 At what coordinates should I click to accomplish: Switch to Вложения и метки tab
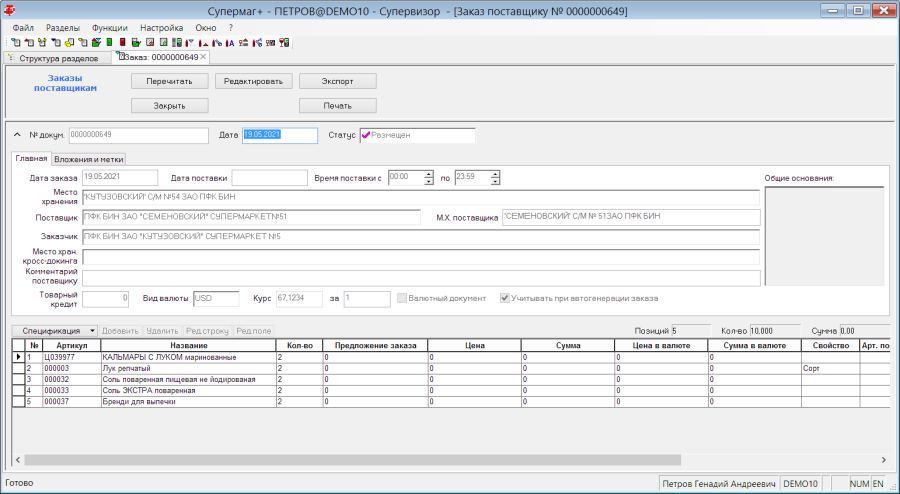click(88, 160)
